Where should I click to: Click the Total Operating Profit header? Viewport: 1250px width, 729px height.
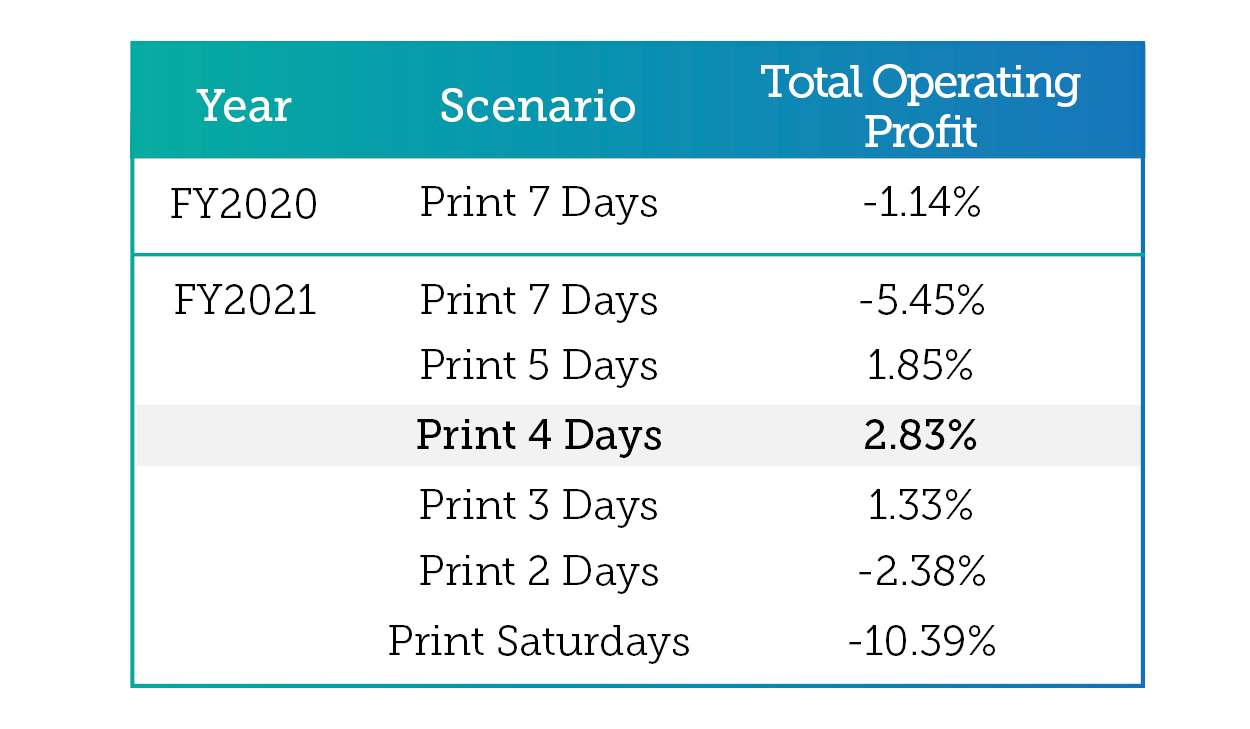point(921,107)
